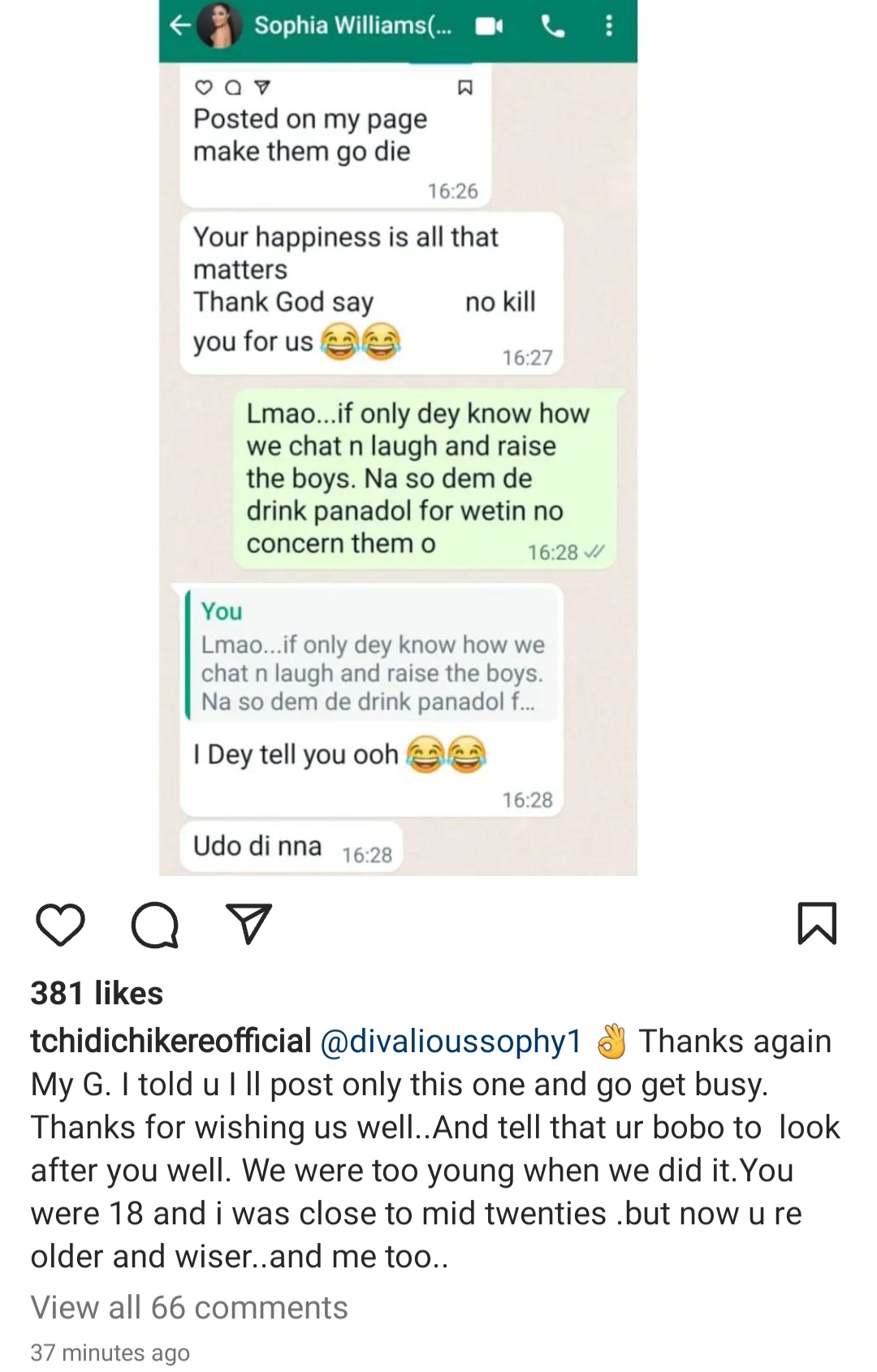The width and height of the screenshot is (877, 1372).
Task: Share the post with paper plane icon
Action: [248, 925]
